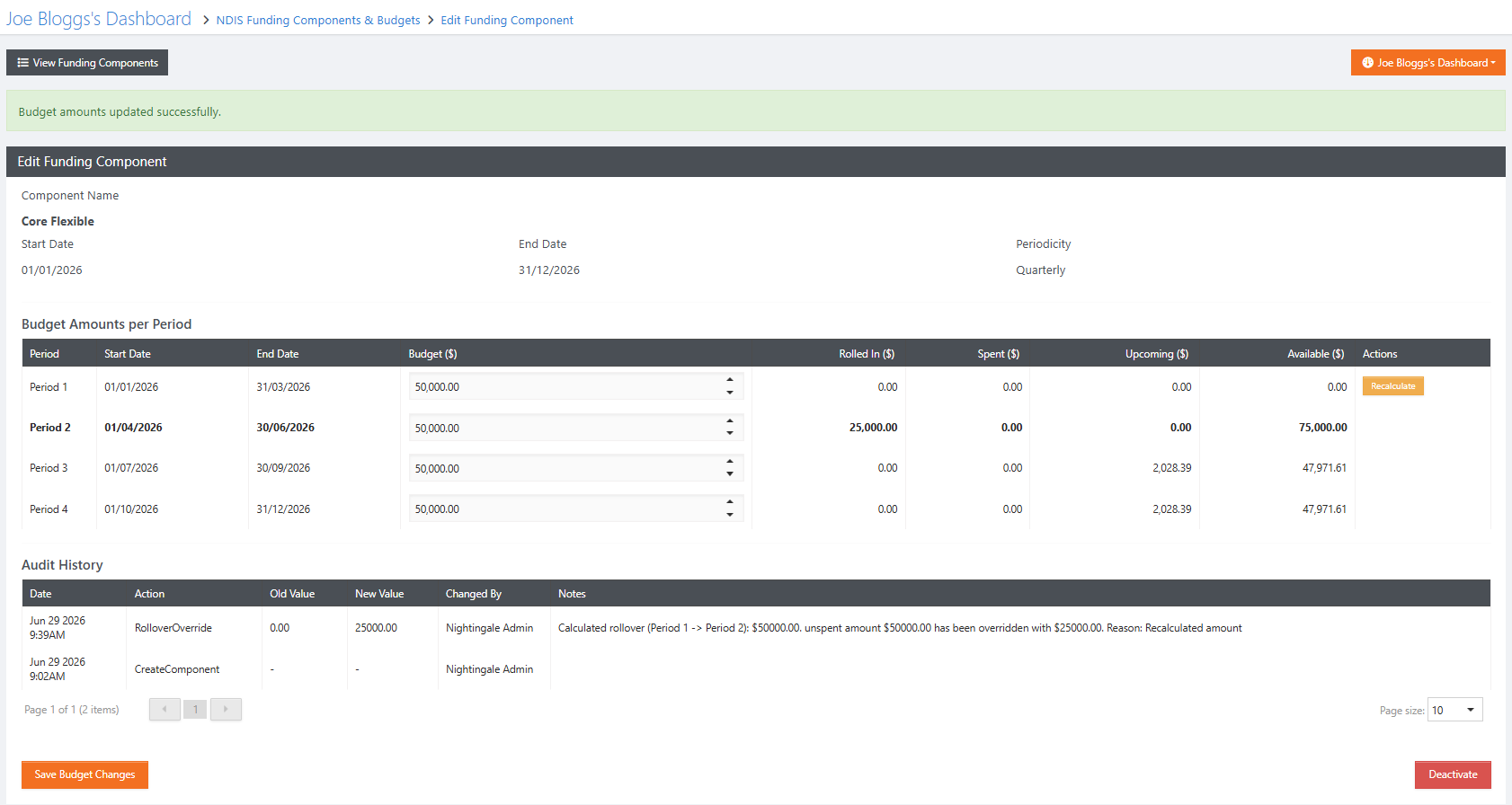Open the Page size dropdown
Image resolution: width=1512 pixels, height=805 pixels.
coord(1455,710)
